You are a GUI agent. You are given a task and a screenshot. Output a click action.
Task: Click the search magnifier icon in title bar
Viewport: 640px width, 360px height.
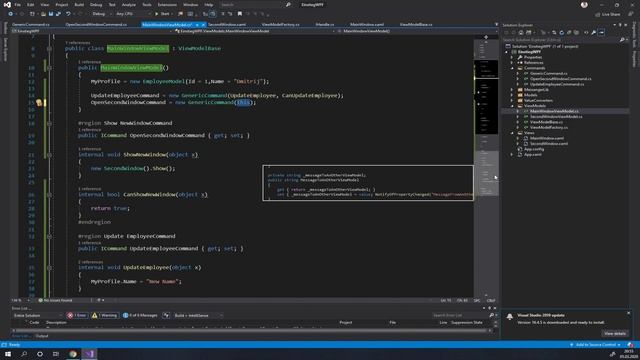(288, 5)
